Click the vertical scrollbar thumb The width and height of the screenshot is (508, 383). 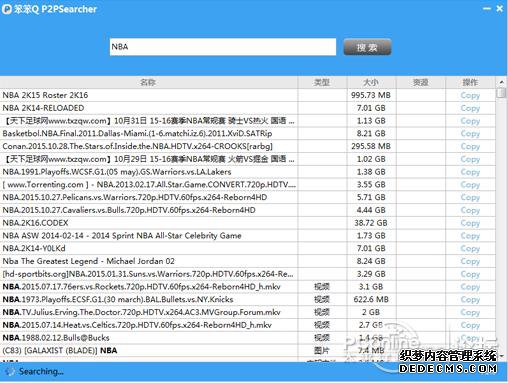[x=501, y=93]
